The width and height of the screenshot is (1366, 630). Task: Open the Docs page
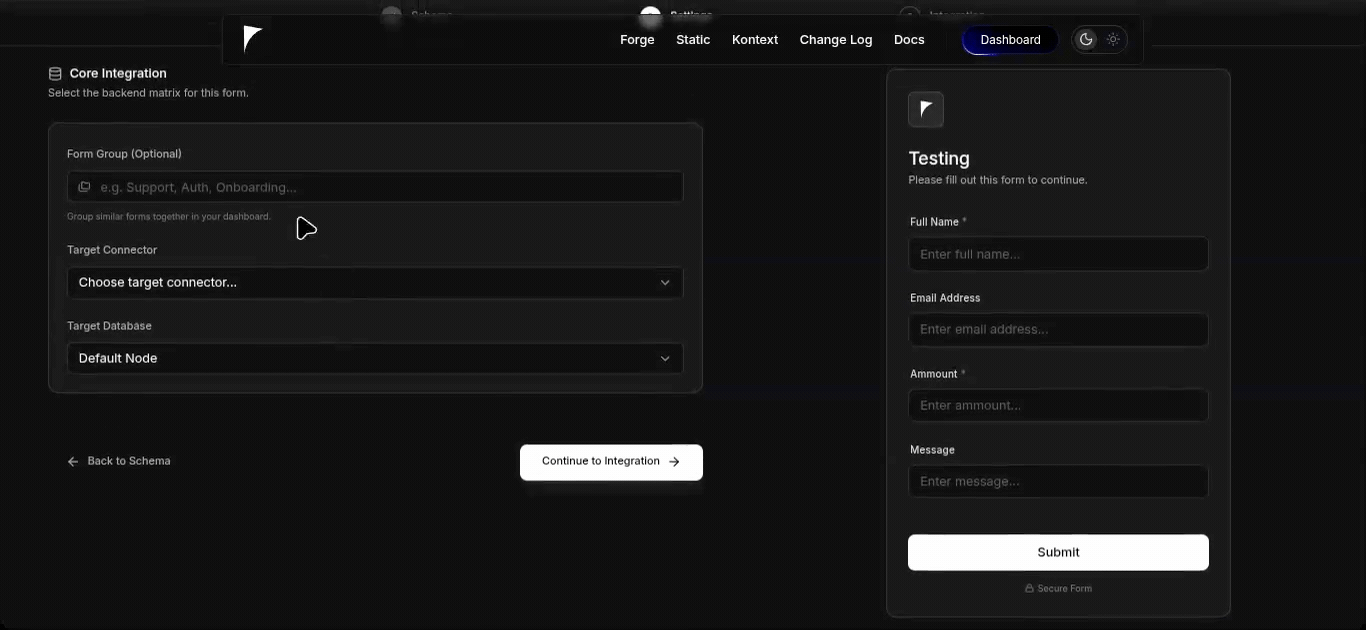point(909,40)
